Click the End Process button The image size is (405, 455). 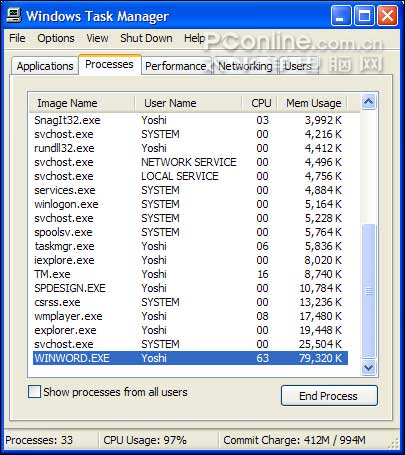click(x=329, y=396)
